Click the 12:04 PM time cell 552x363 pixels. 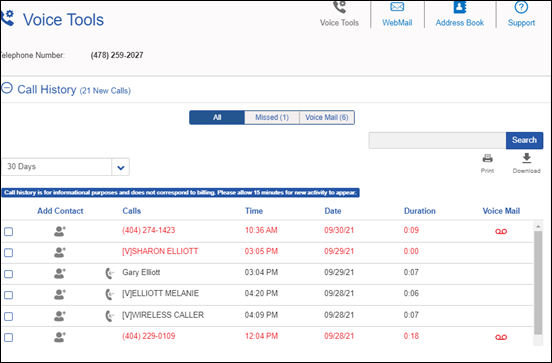[x=261, y=336]
